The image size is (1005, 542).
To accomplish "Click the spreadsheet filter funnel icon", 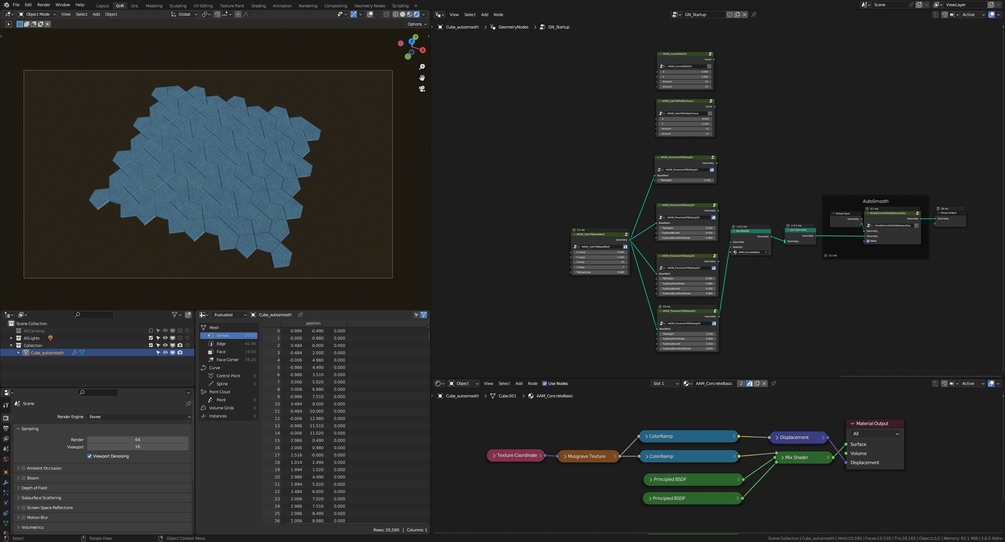I will tap(424, 315).
